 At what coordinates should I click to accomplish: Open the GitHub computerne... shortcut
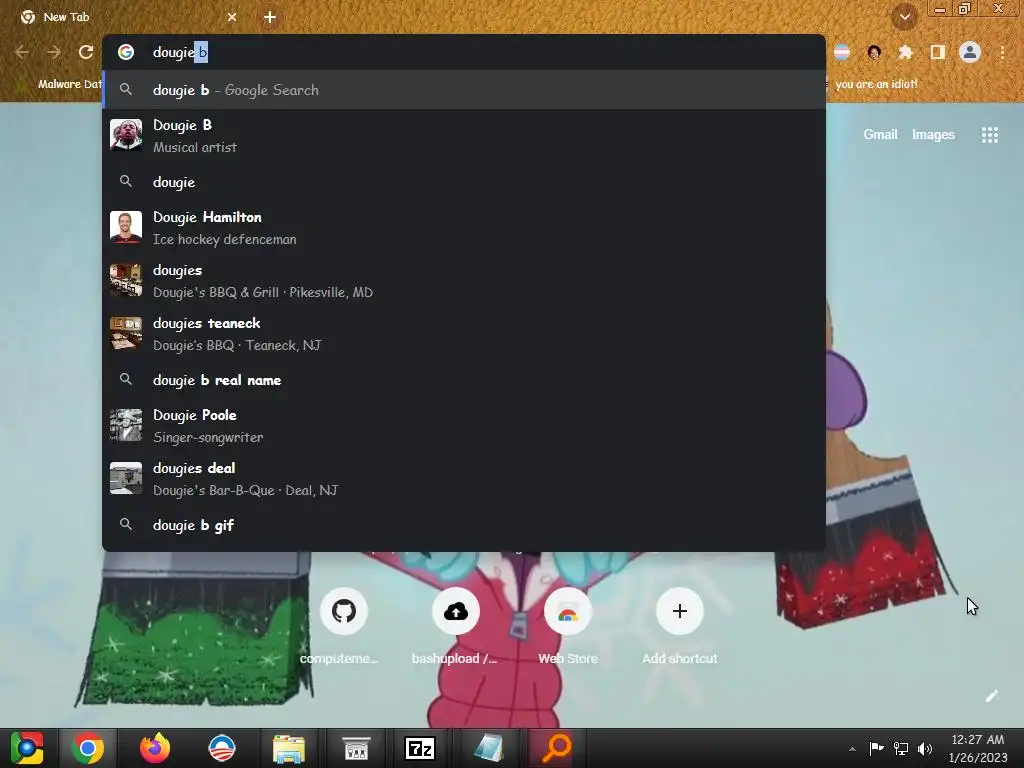coord(344,611)
